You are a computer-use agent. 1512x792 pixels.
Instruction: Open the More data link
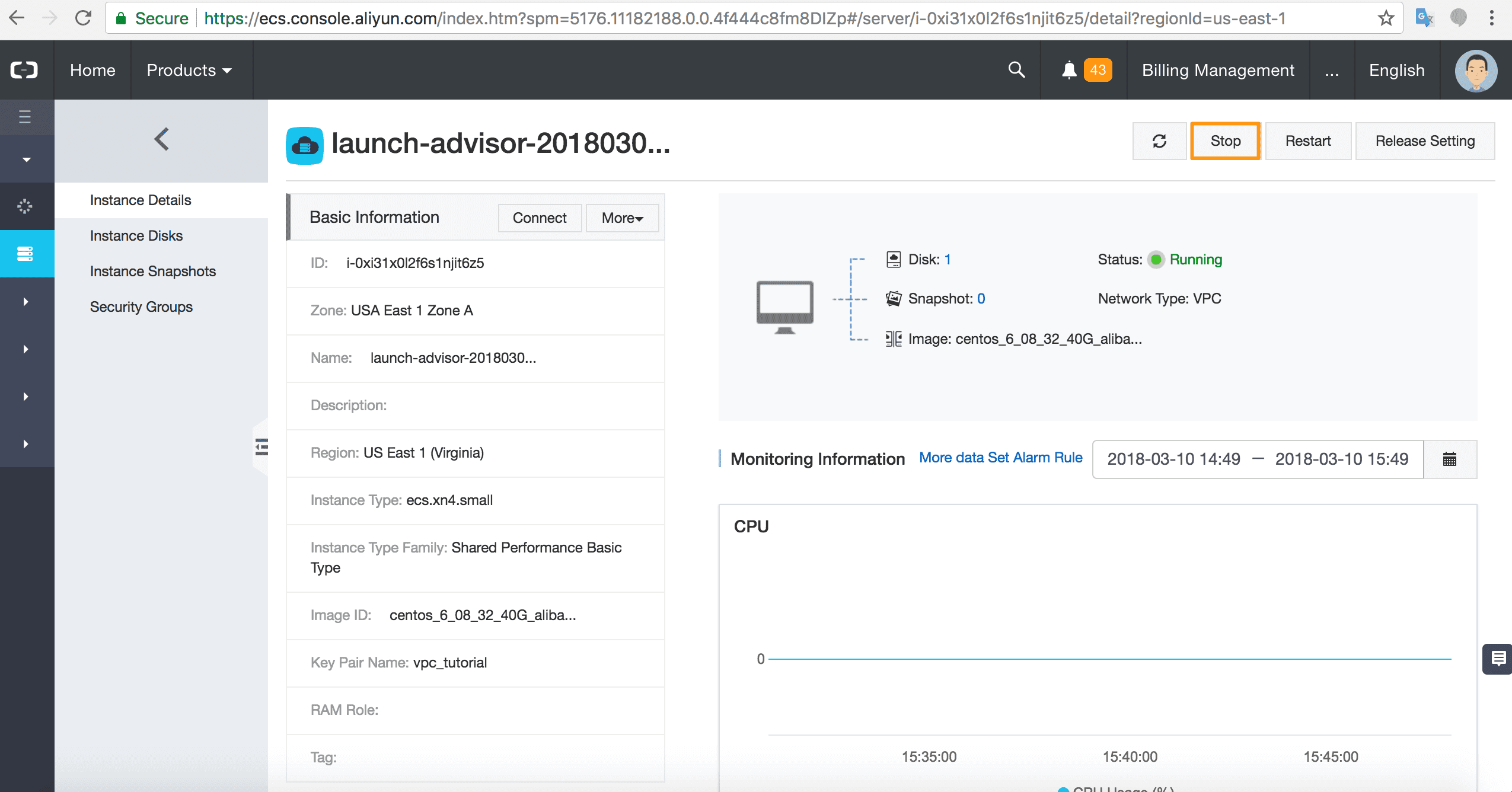coord(951,458)
